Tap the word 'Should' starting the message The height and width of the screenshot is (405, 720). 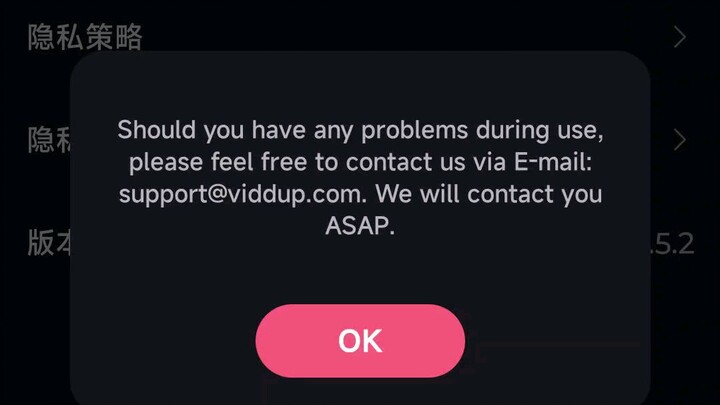click(x=157, y=129)
